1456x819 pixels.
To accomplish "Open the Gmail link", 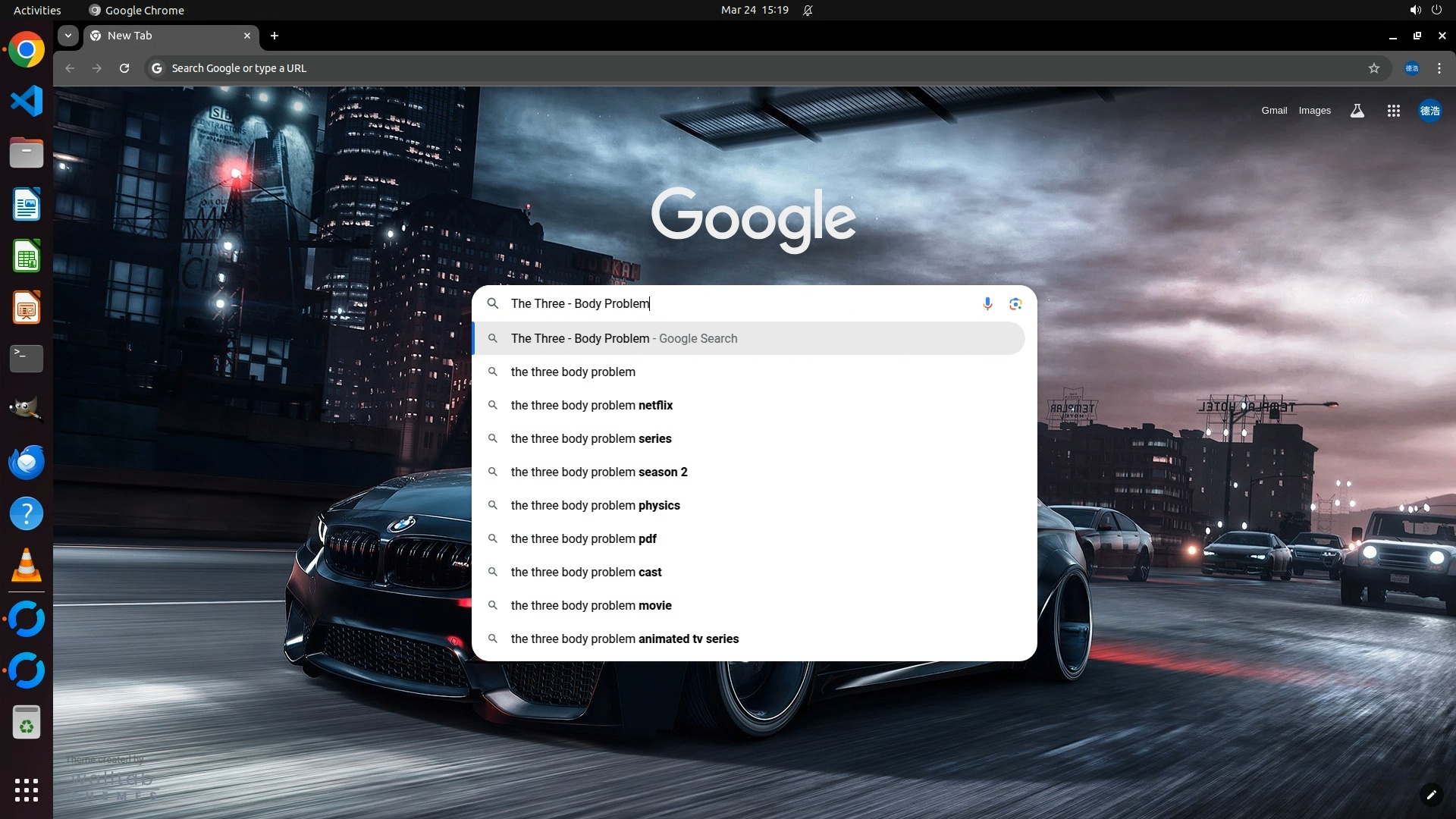I will click(x=1274, y=111).
